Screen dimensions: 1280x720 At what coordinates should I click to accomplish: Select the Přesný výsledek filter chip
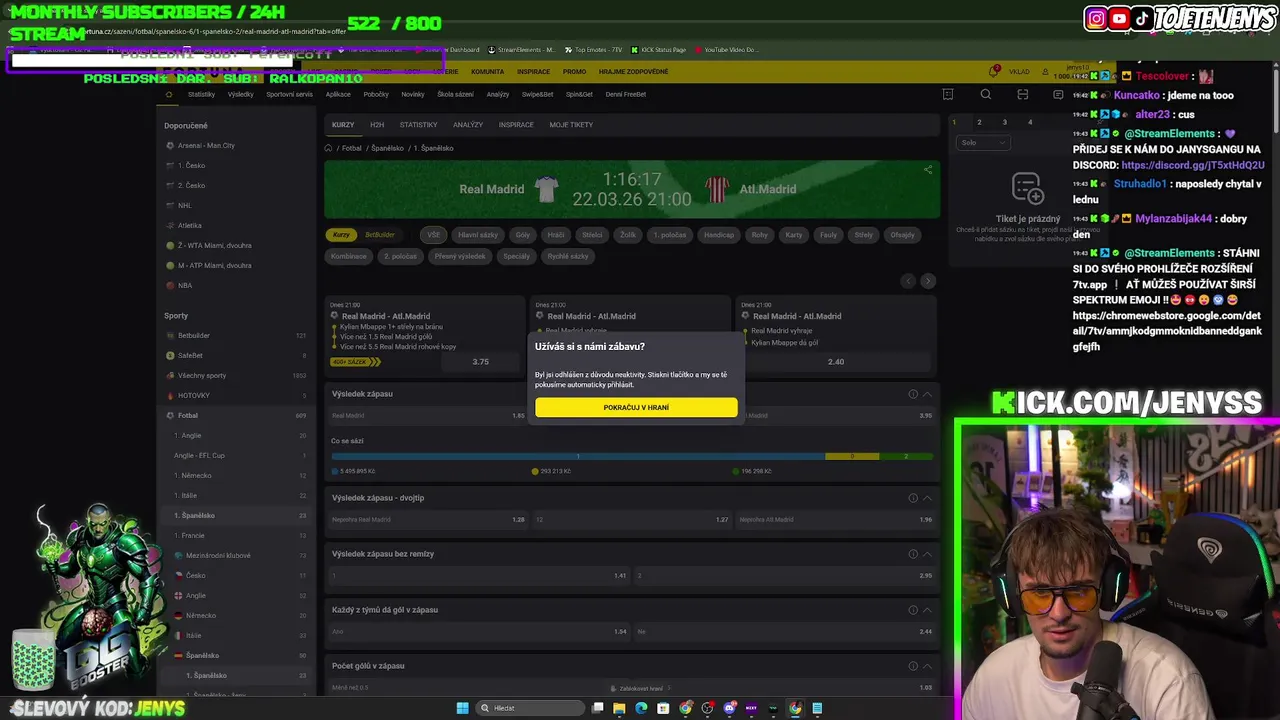(x=460, y=256)
